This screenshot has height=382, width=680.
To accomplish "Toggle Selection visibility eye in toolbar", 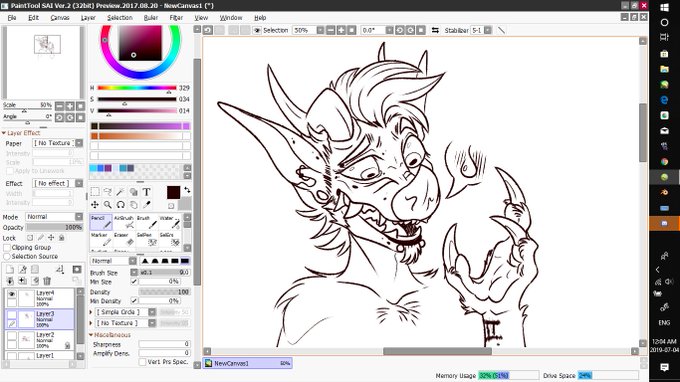I will click(x=257, y=30).
